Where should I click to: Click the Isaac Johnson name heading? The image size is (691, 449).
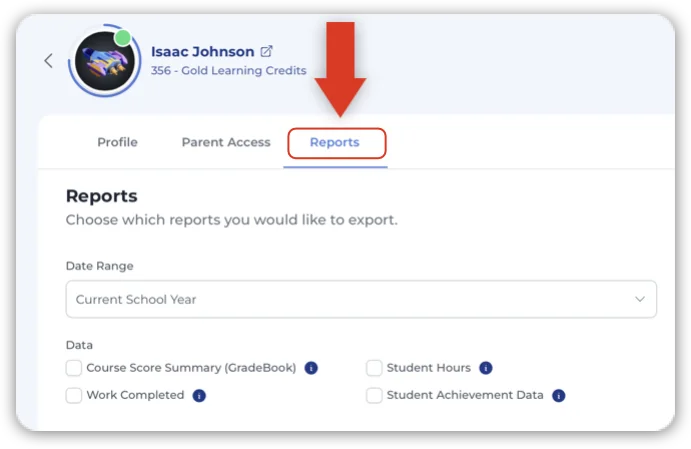(203, 52)
